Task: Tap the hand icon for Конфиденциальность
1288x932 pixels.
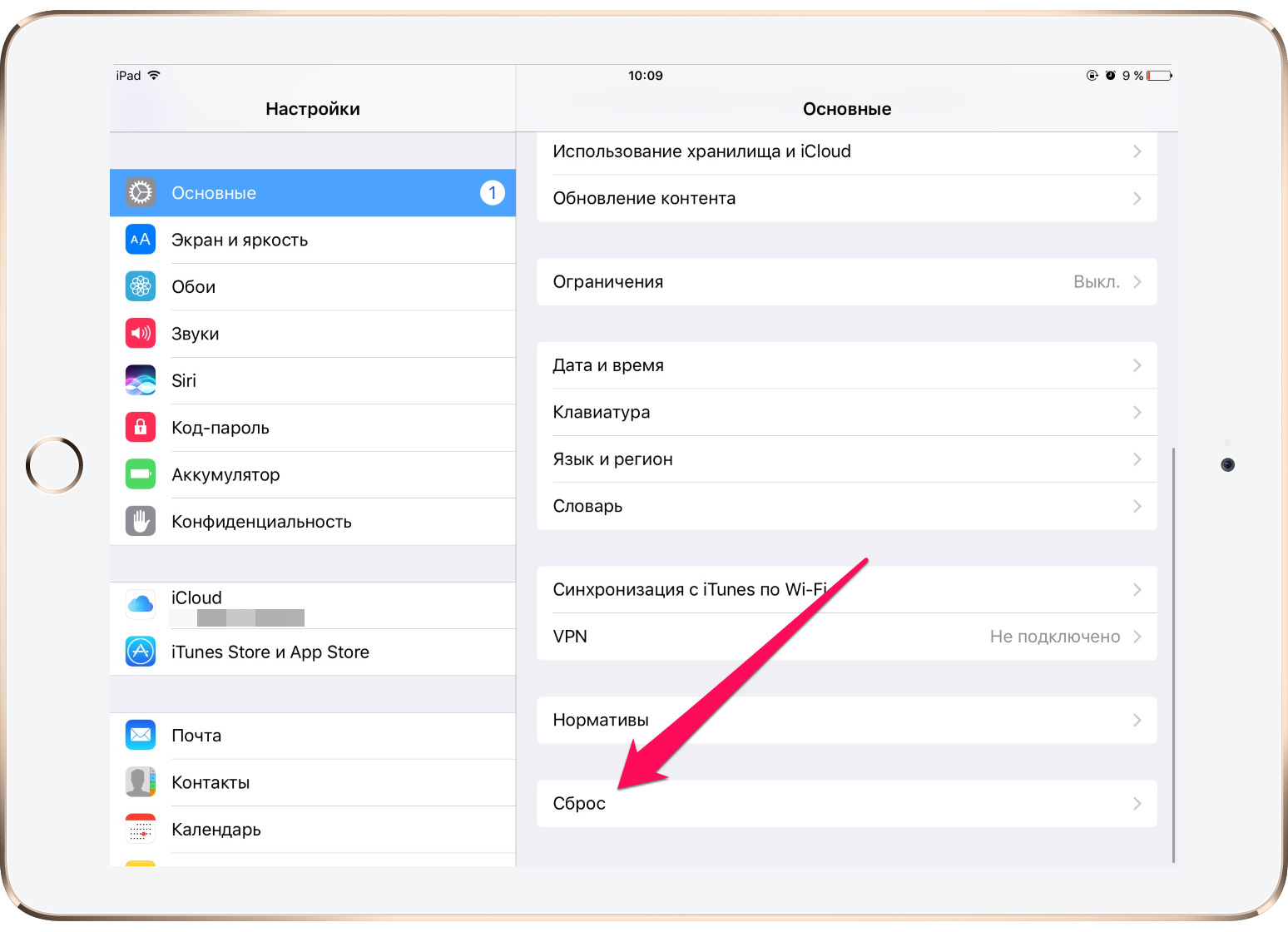Action: 141,522
